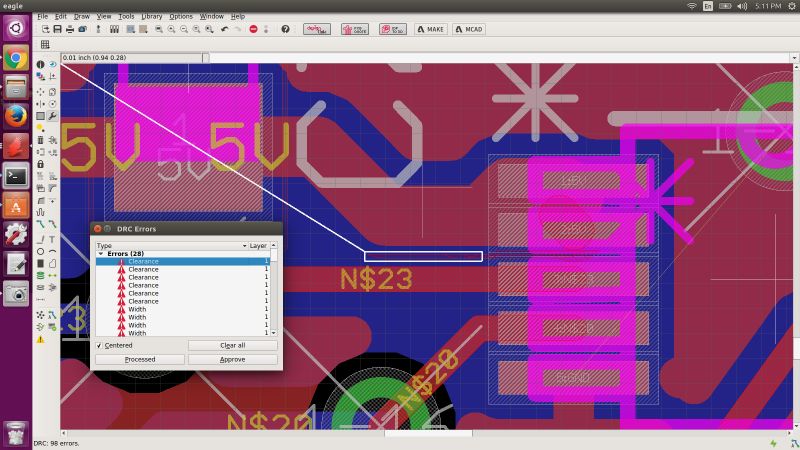Click the red Stop command icon
This screenshot has width=800, height=450.
[254, 29]
